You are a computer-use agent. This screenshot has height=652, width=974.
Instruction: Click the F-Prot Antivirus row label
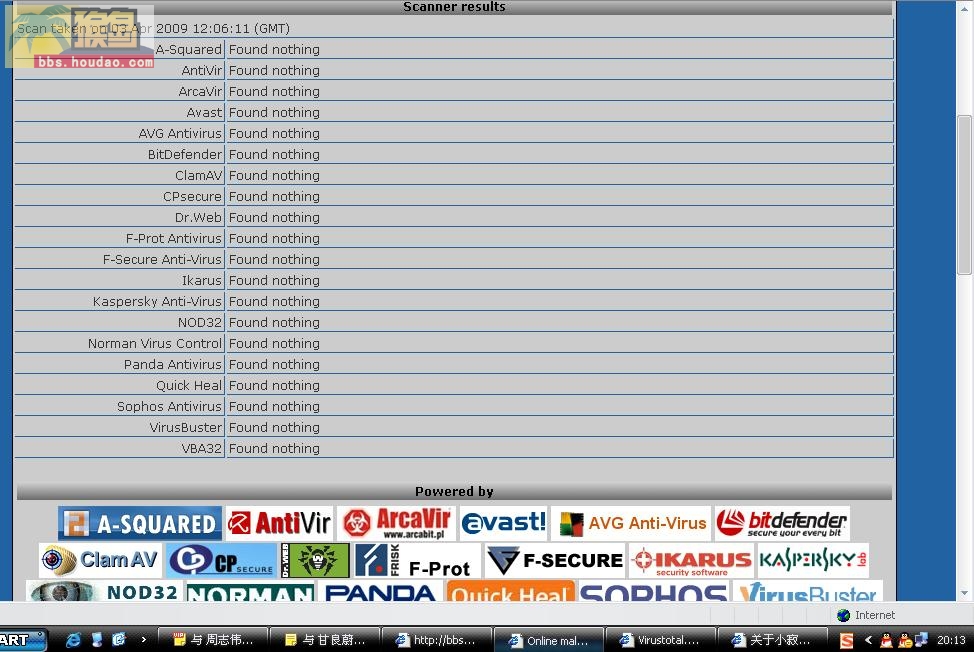pyautogui.click(x=173, y=239)
